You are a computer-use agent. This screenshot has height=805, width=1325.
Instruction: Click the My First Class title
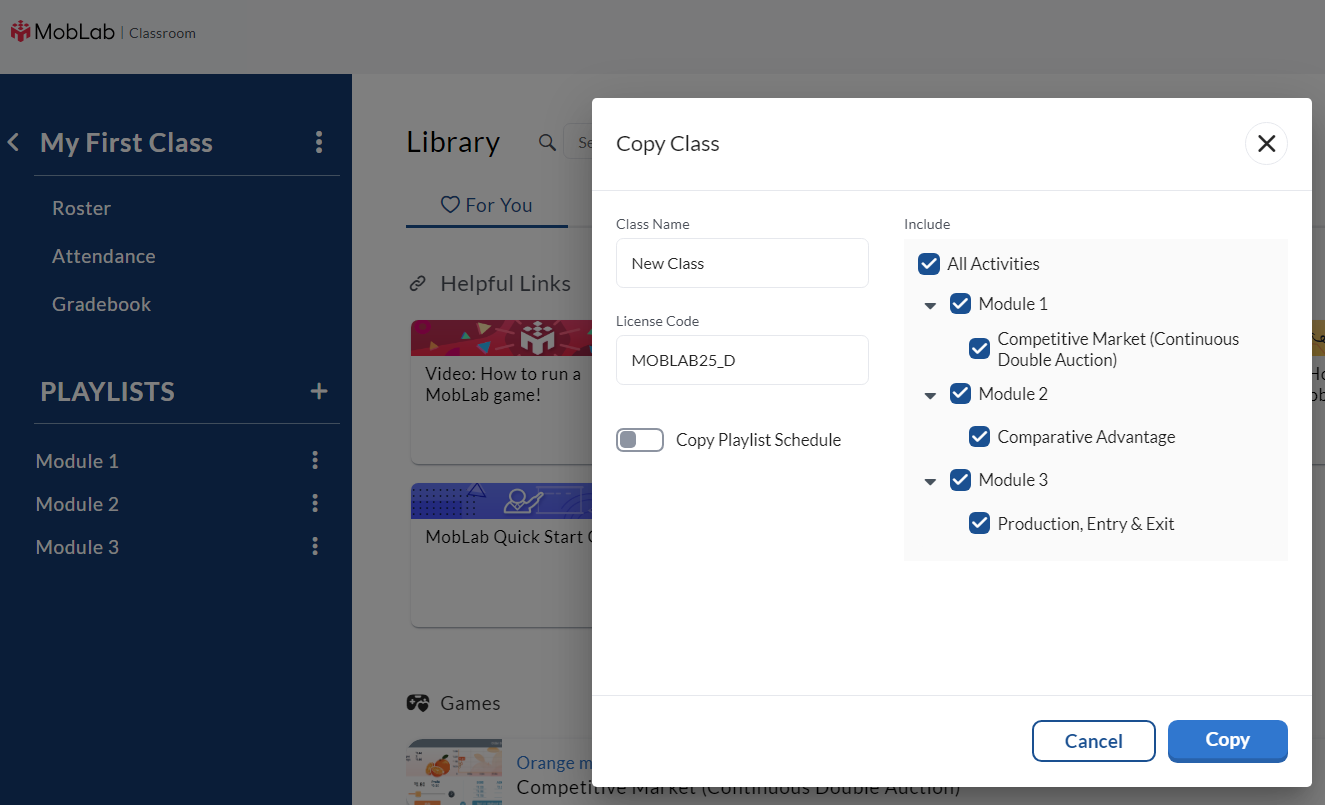click(x=126, y=142)
